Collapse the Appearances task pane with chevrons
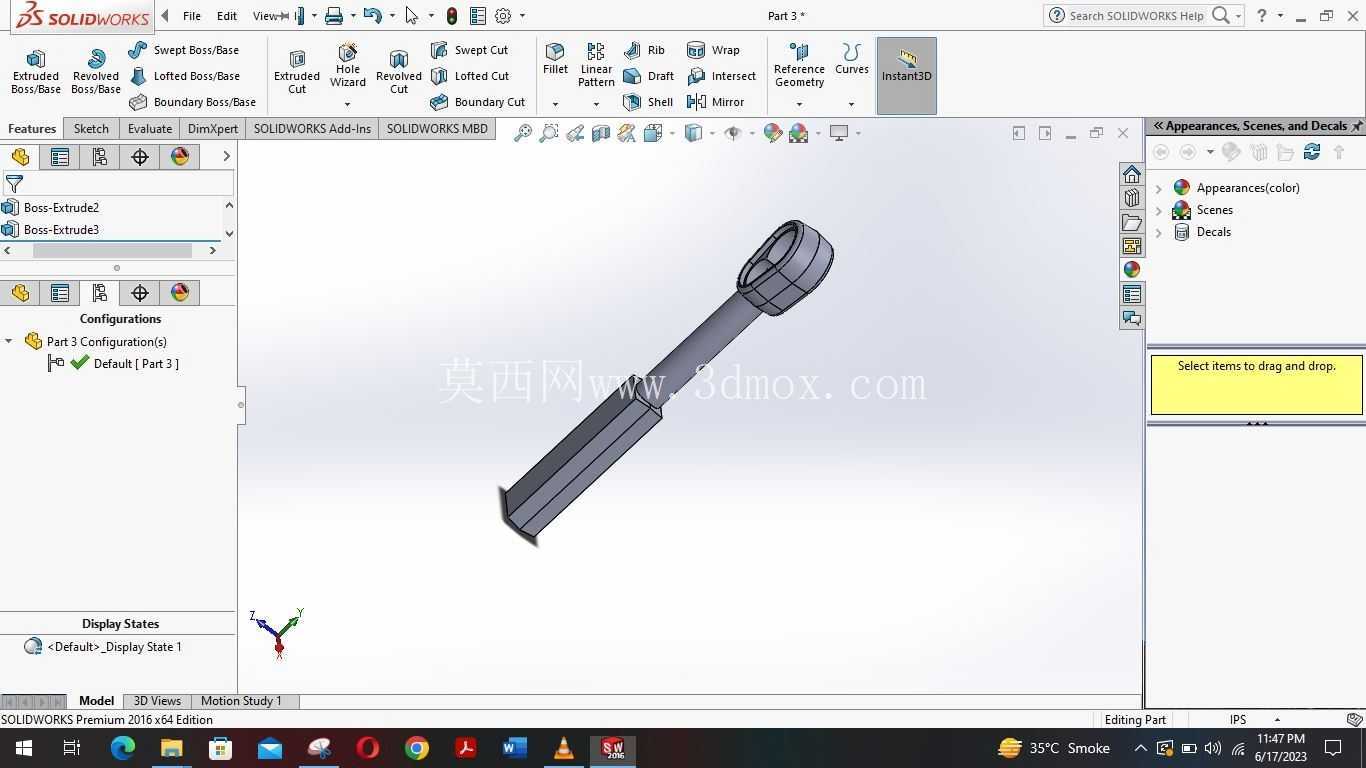Screen dimensions: 1366x768 (x=1158, y=126)
